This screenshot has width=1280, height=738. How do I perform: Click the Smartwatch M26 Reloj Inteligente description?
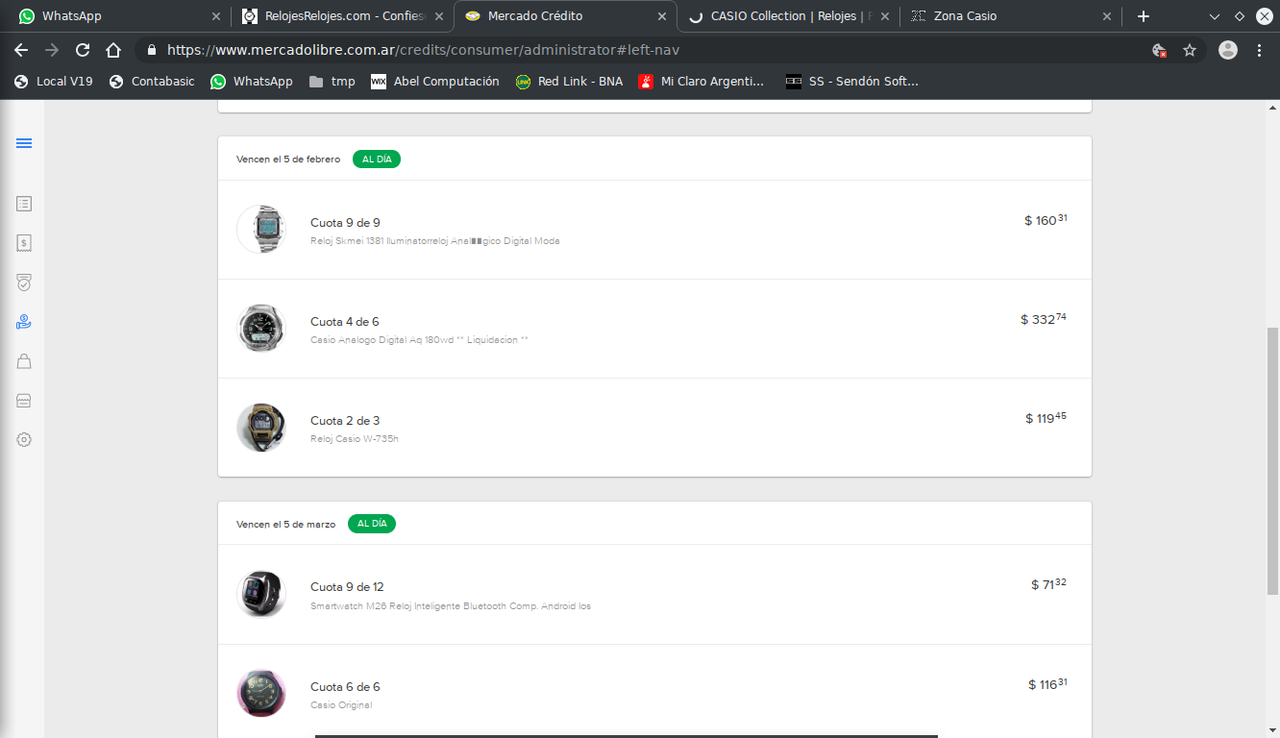click(450, 606)
